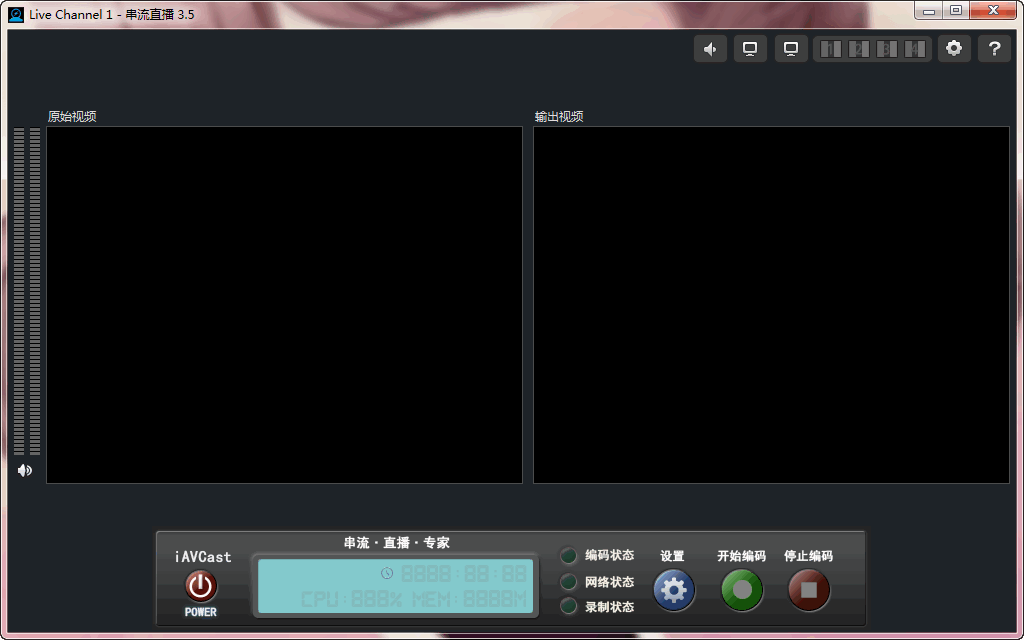Click inside the 原始视频 preview panel
This screenshot has width=1024, height=640.
pyautogui.click(x=284, y=304)
